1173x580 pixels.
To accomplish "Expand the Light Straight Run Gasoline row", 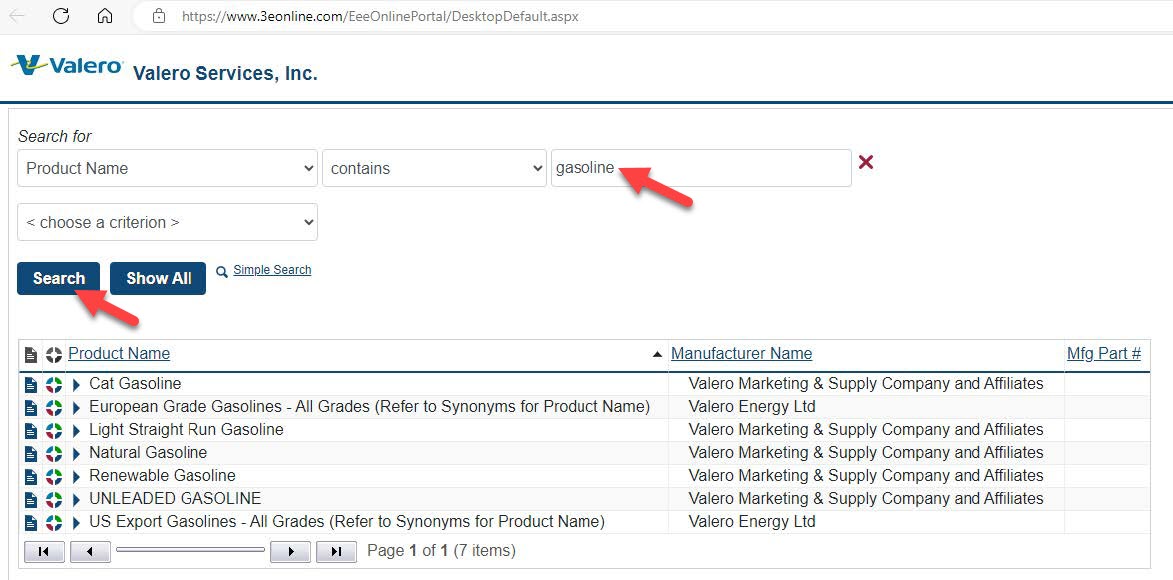I will 76,430.
